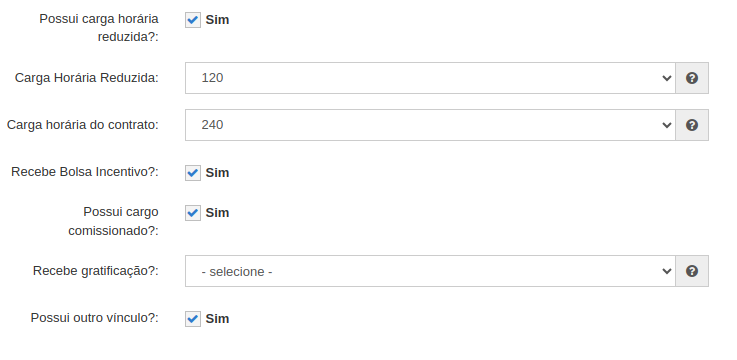737x360 pixels.
Task: Show help for Recebe gratificação field
Action: click(x=691, y=271)
